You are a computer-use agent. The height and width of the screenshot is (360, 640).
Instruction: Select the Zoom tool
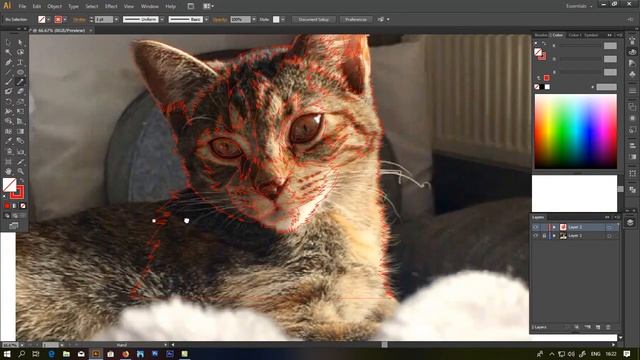[20, 171]
